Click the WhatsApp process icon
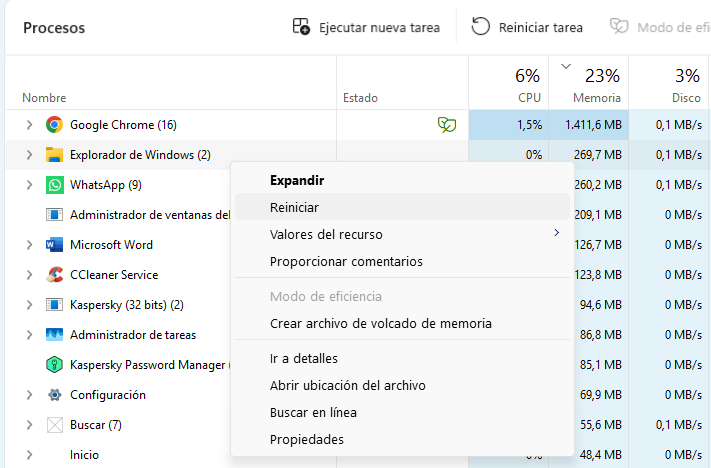Viewport: 711px width, 468px height. pyautogui.click(x=54, y=185)
